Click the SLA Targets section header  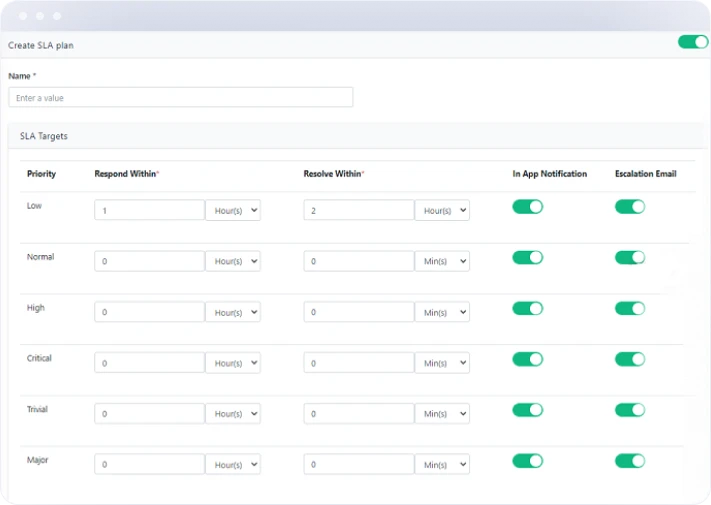click(x=44, y=135)
